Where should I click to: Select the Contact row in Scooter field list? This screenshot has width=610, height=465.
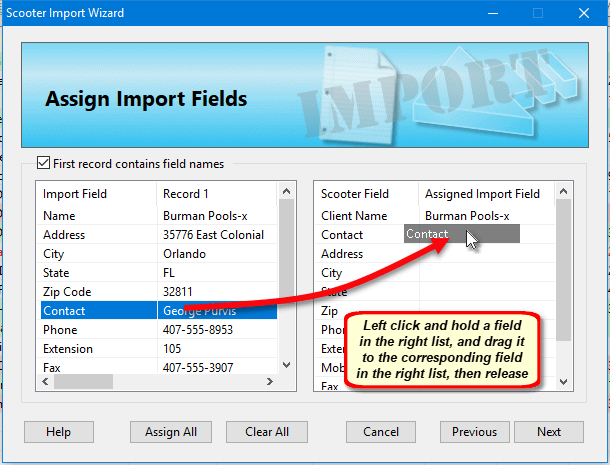tap(435, 235)
